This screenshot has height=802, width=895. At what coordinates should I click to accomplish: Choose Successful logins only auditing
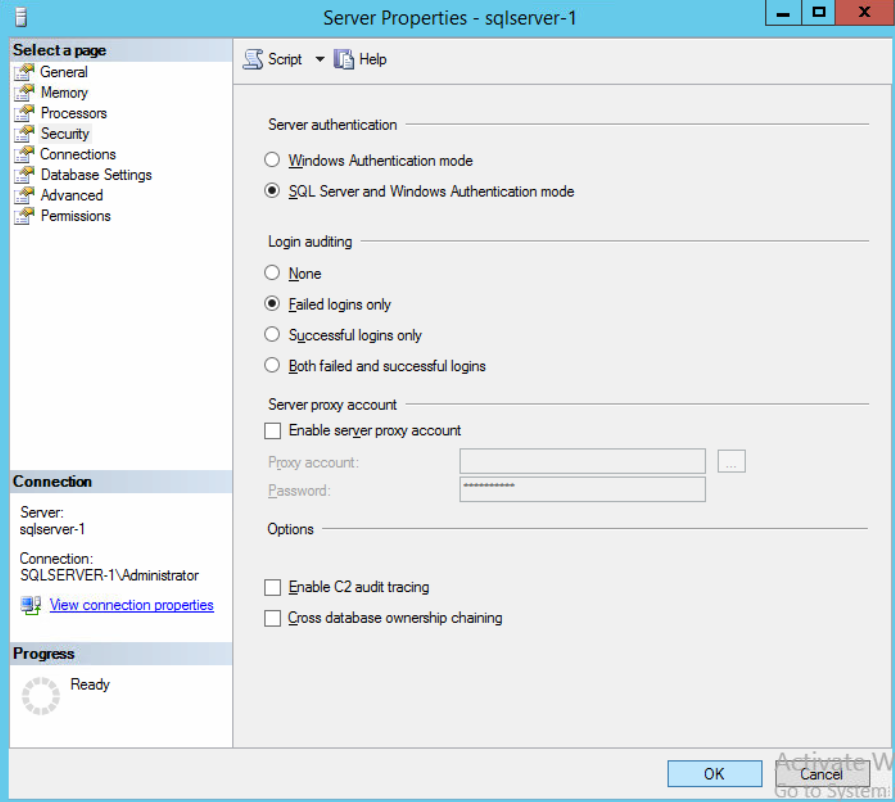[x=272, y=334]
